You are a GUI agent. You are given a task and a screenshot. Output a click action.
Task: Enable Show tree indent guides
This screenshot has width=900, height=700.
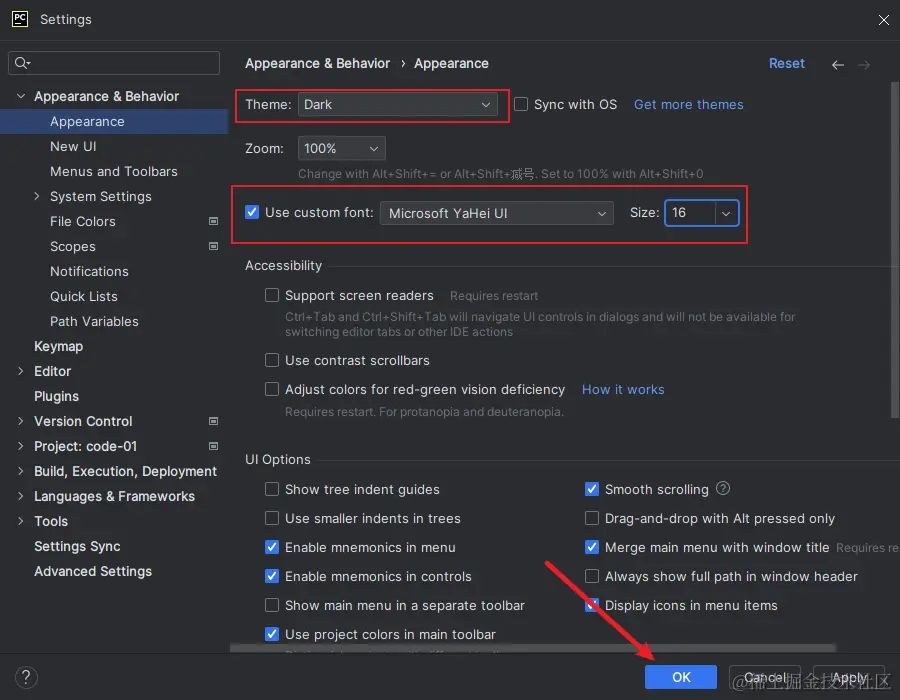(271, 489)
